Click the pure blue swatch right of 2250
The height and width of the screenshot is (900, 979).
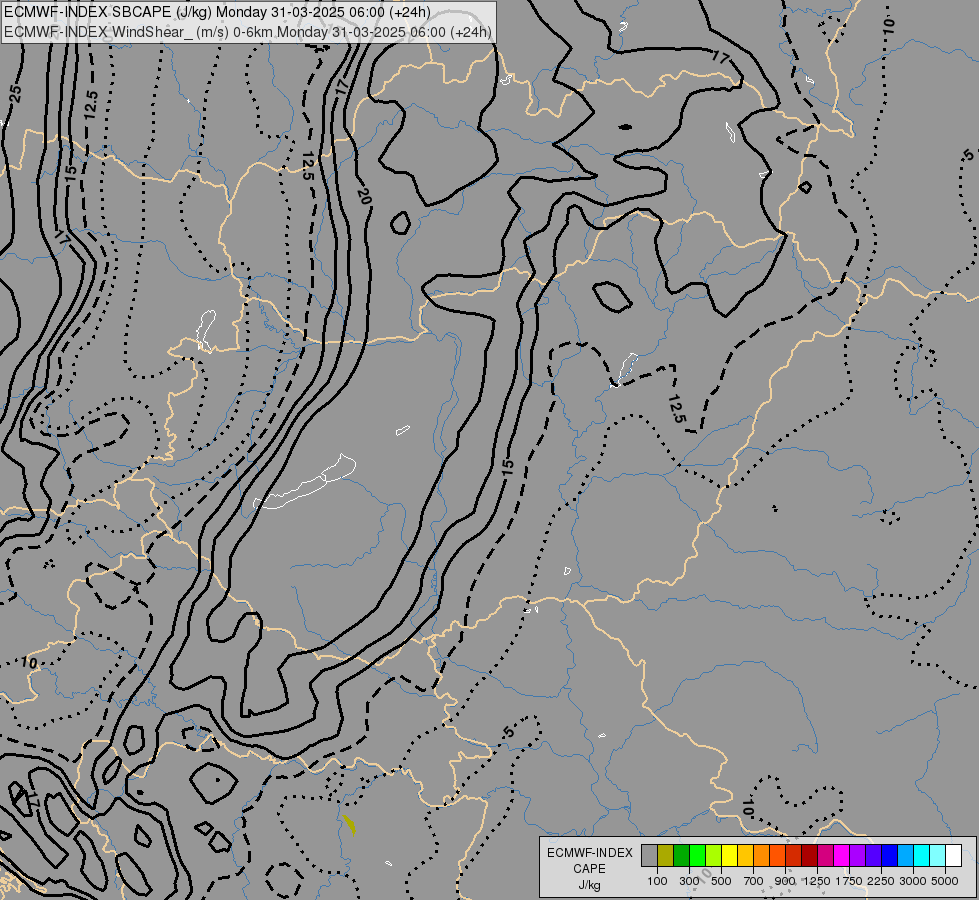pos(889,855)
